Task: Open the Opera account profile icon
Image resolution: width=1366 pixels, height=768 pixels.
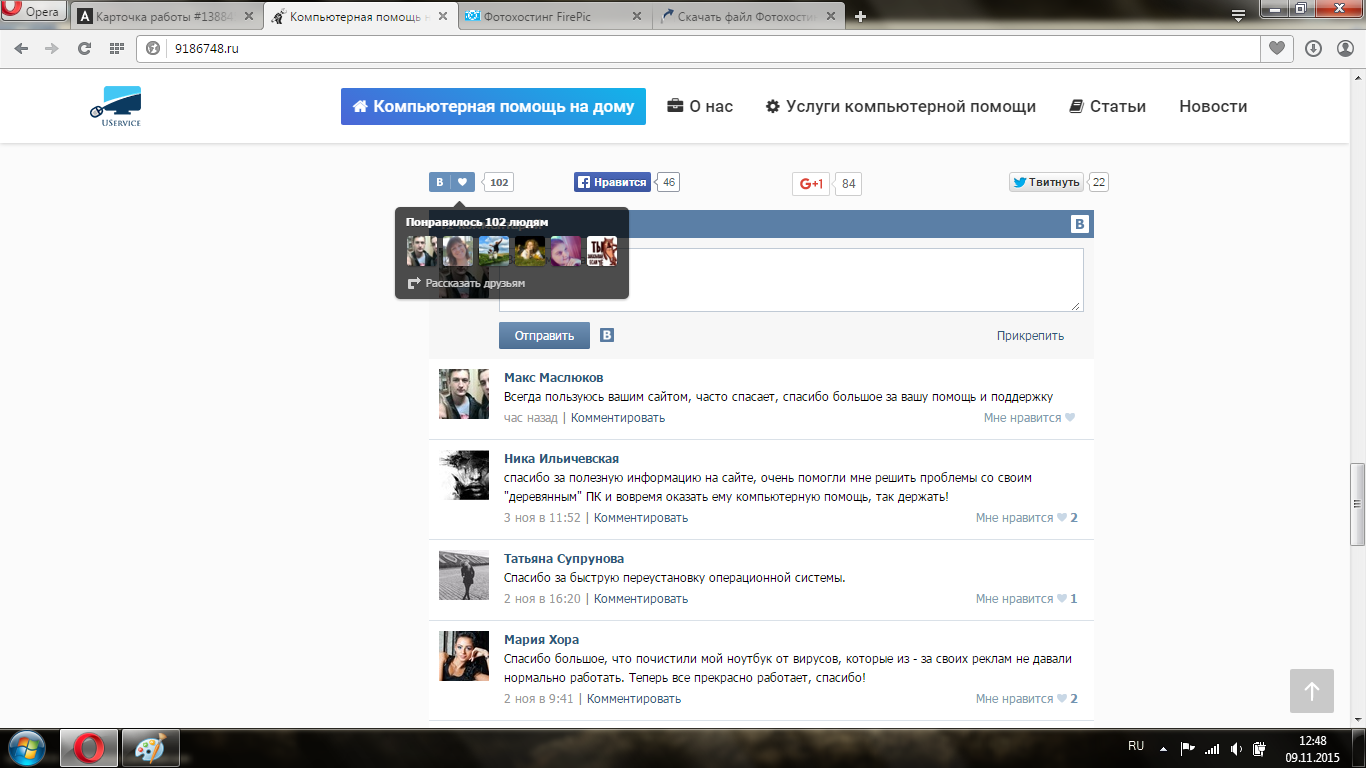Action: [x=1343, y=48]
